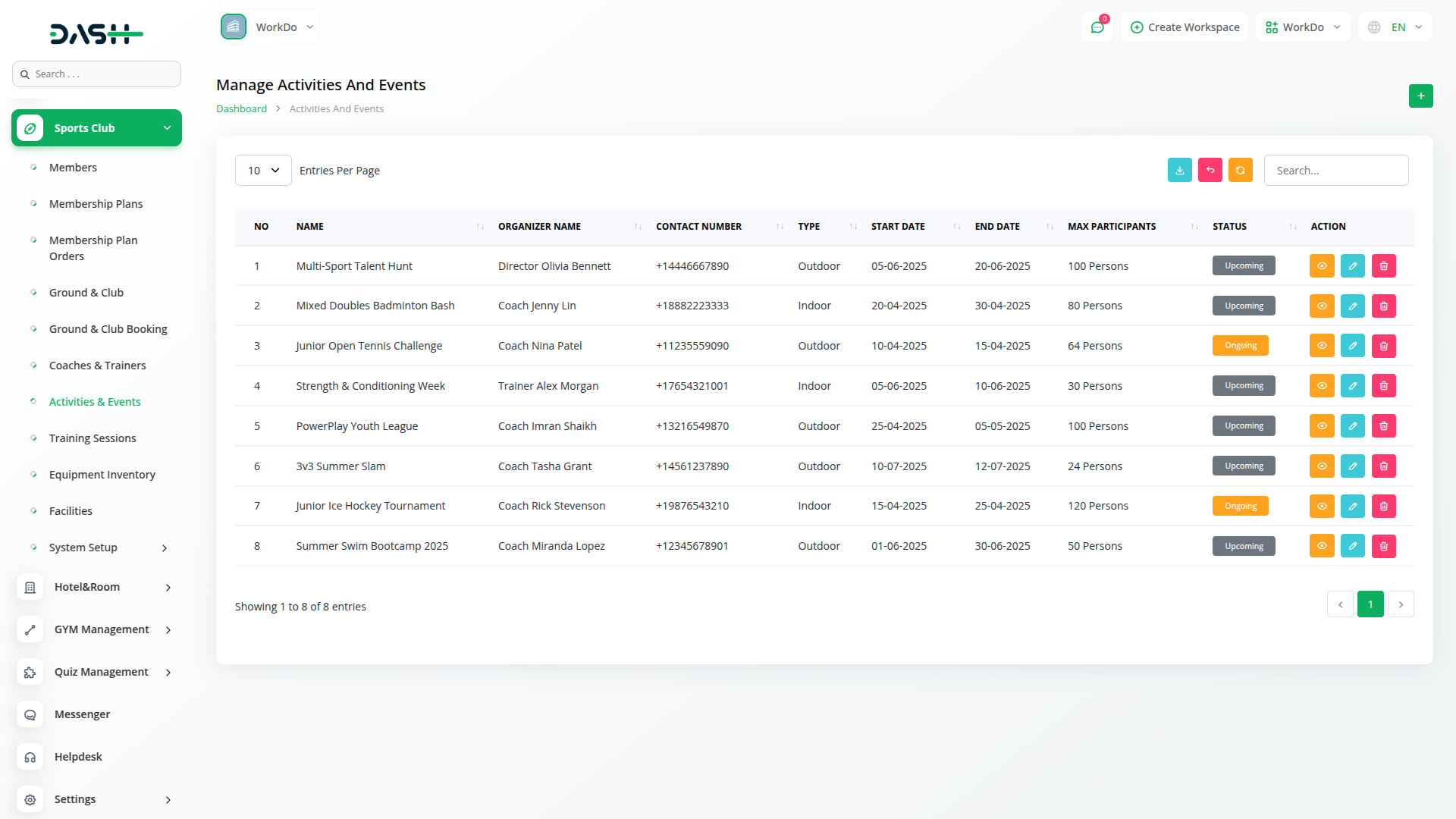
Task: Open Equipment Inventory menu item
Action: tap(102, 475)
